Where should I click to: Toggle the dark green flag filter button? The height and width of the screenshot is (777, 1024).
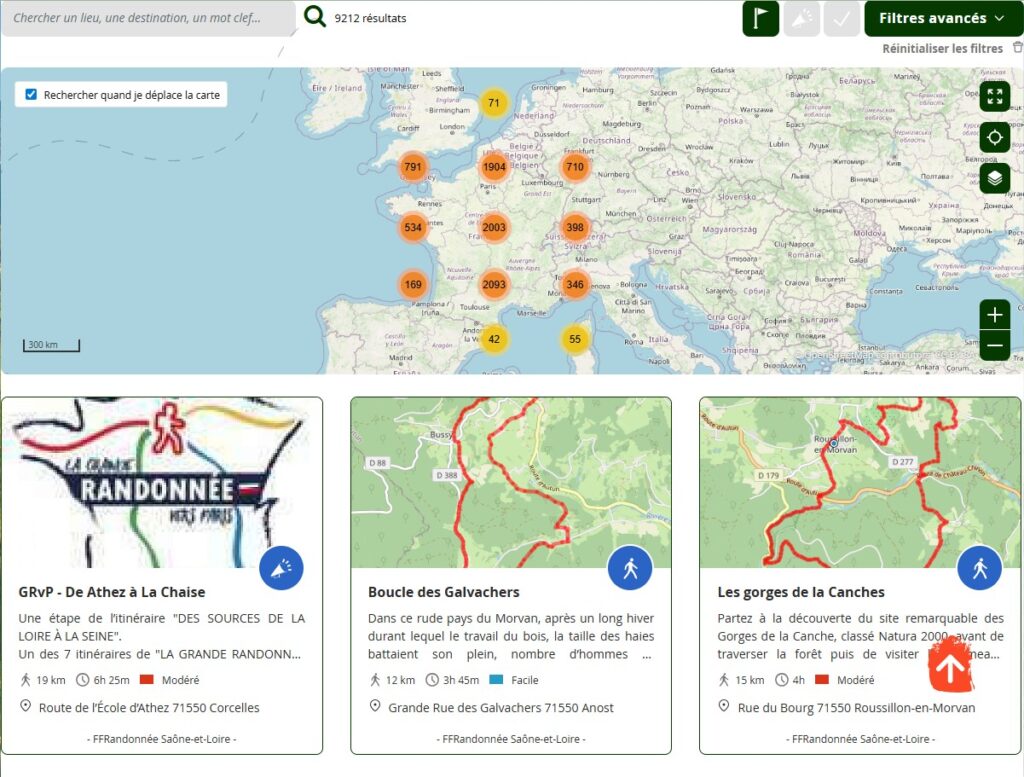(x=760, y=18)
